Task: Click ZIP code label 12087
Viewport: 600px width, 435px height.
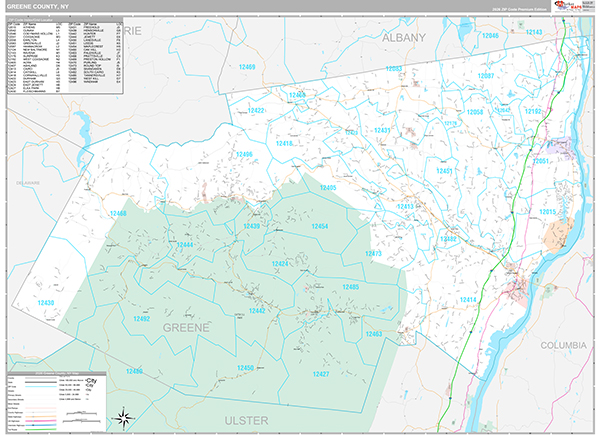Action: [x=486, y=76]
